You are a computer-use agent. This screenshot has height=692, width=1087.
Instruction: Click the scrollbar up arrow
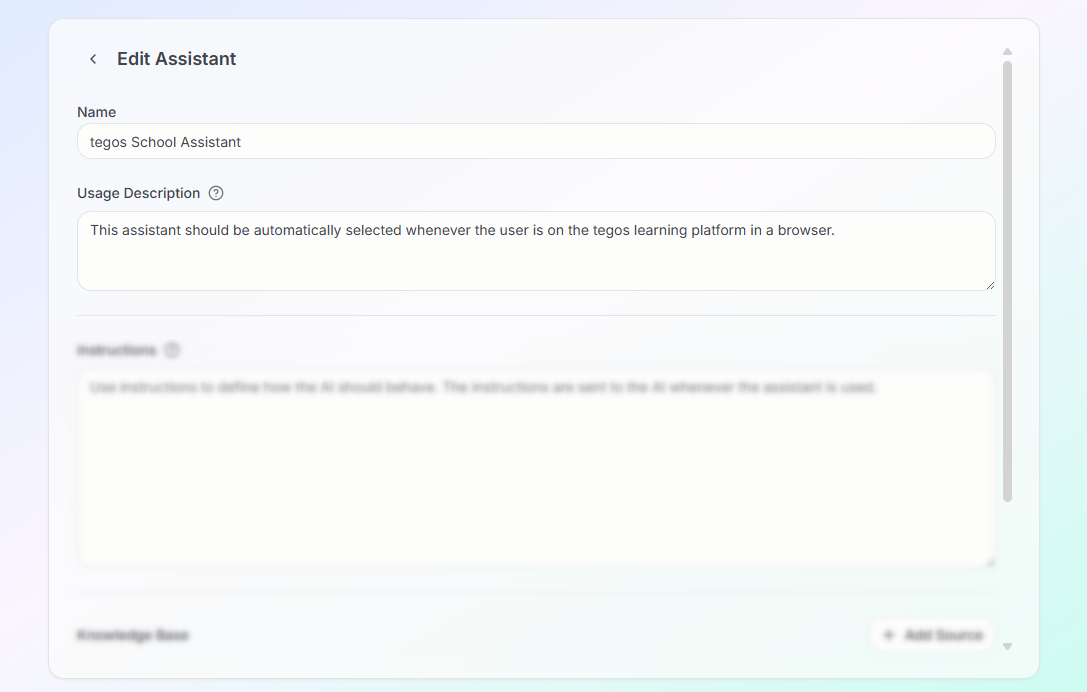(x=1007, y=51)
